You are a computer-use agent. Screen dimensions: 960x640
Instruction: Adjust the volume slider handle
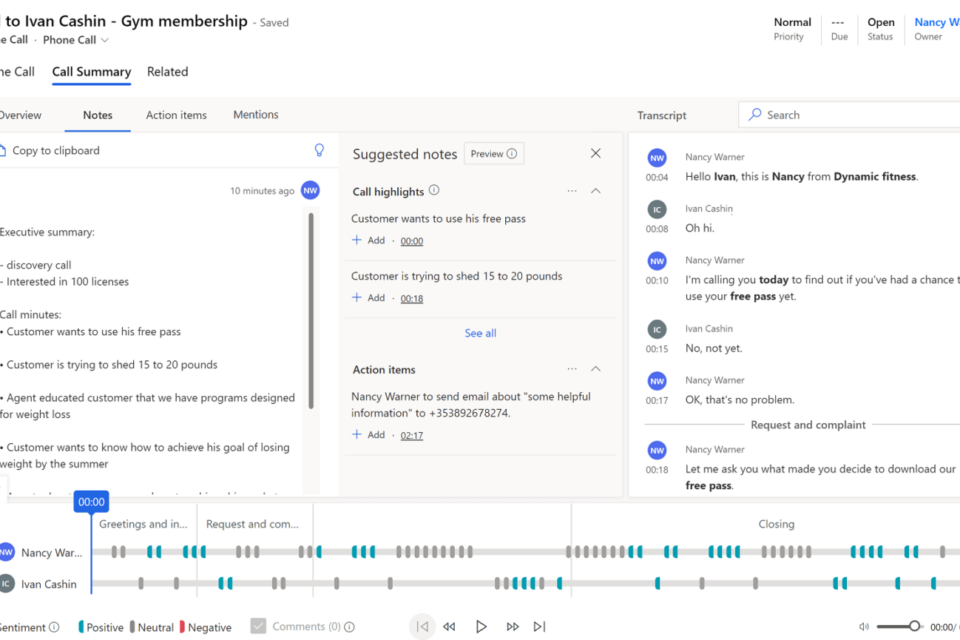coord(914,626)
